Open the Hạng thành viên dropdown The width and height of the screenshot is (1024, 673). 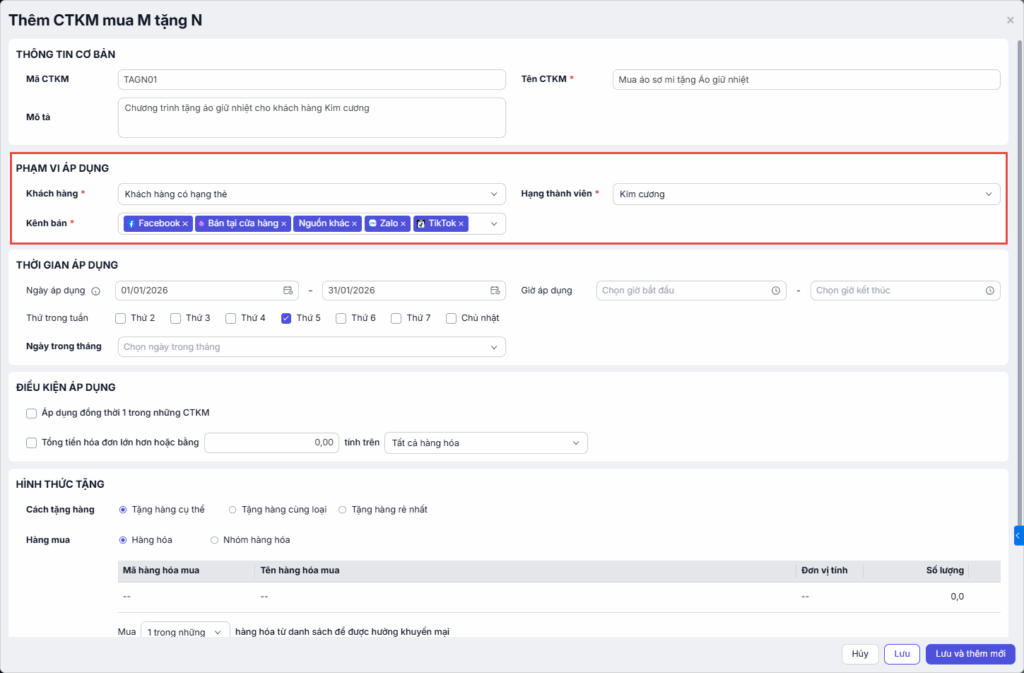[x=806, y=194]
